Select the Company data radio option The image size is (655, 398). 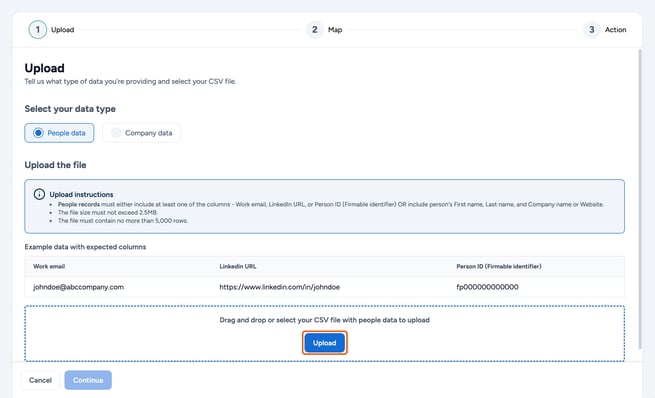click(x=142, y=133)
